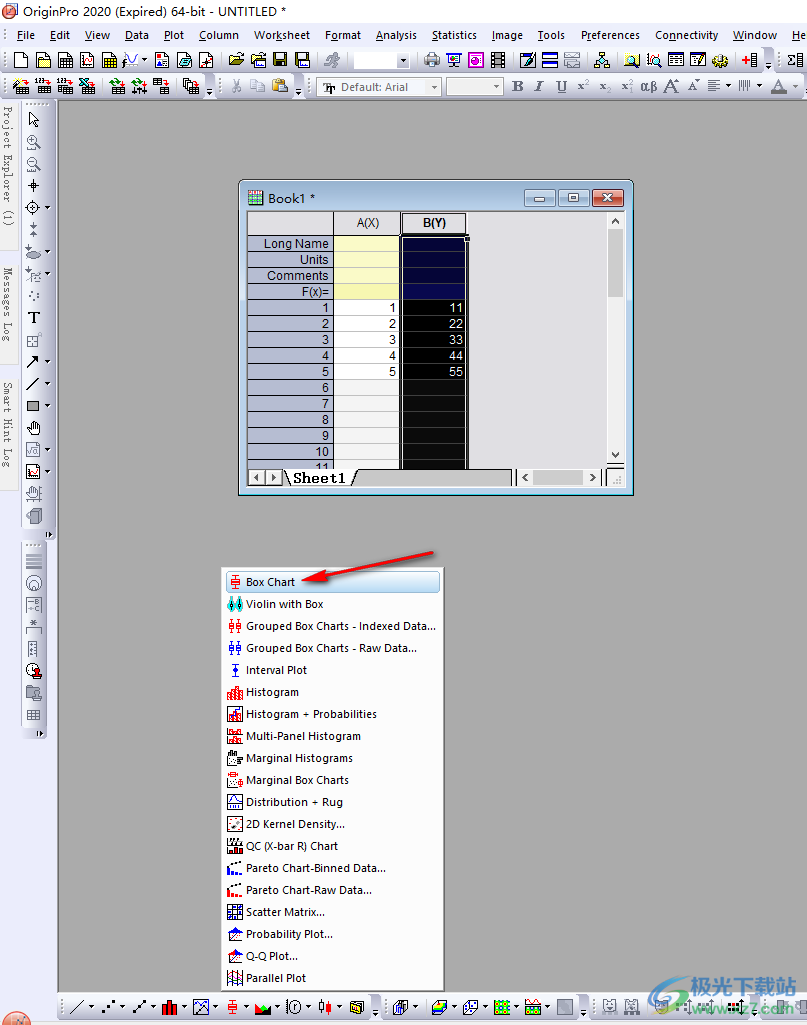
Task: Click the Cut scissors icon
Action: [x=237, y=86]
